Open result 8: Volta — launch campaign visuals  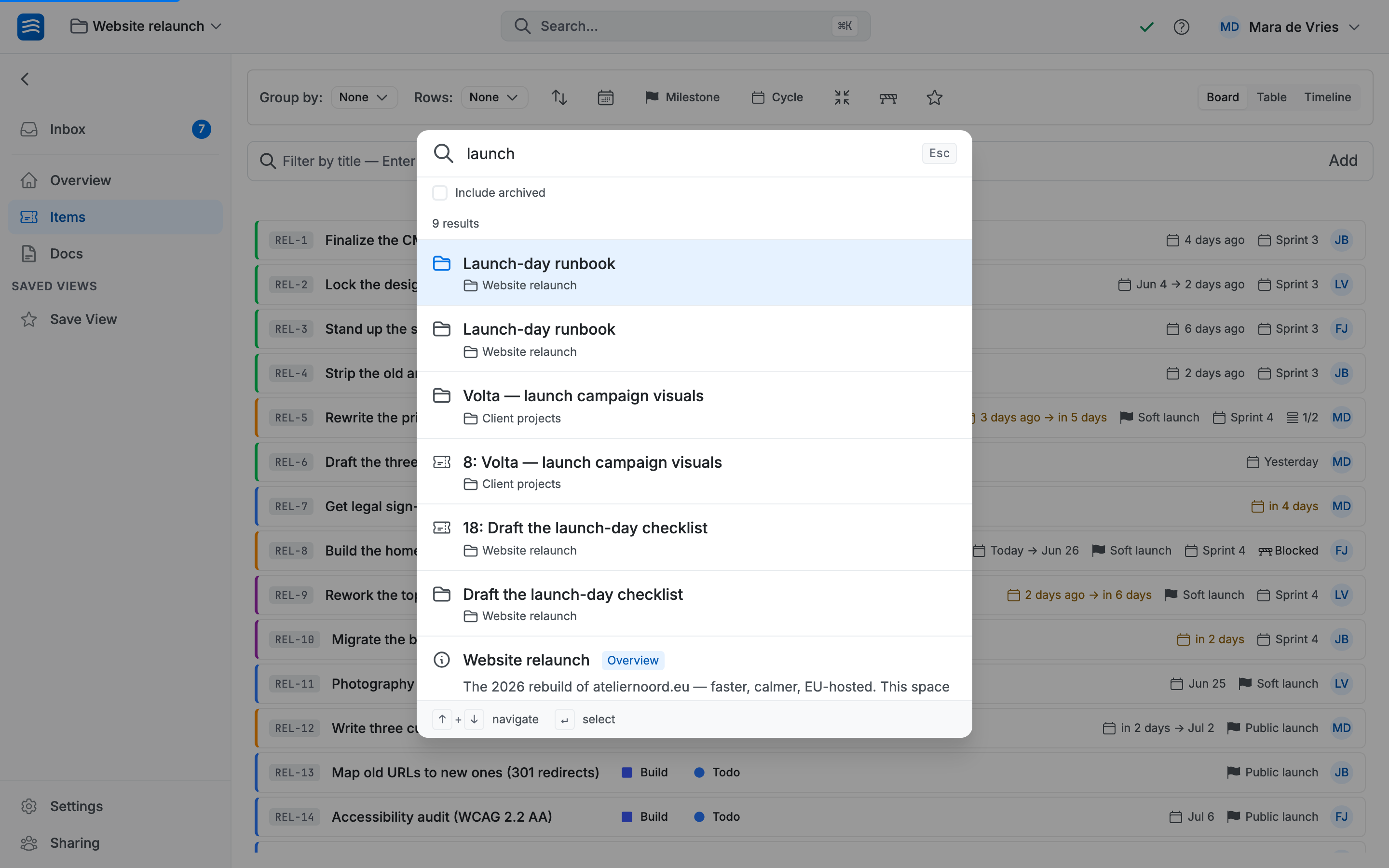(694, 471)
